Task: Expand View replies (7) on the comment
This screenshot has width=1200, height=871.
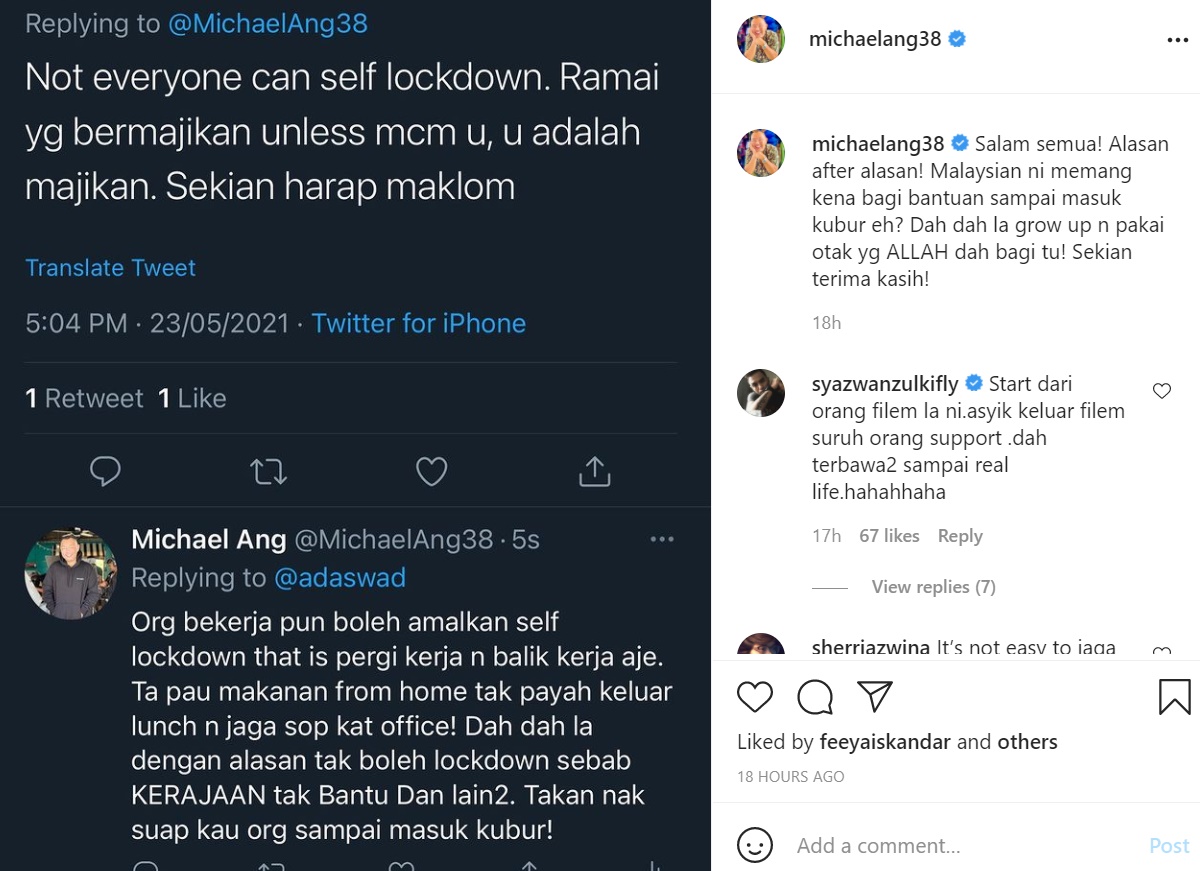Action: point(933,587)
